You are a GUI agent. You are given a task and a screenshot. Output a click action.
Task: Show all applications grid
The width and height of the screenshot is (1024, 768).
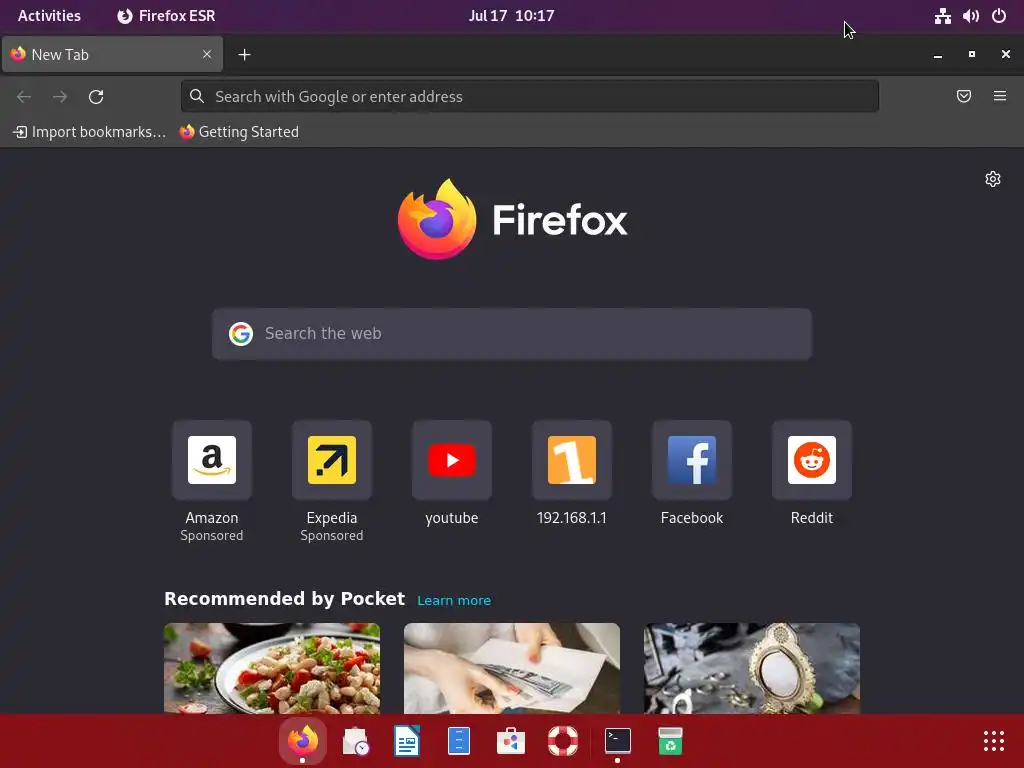click(994, 741)
